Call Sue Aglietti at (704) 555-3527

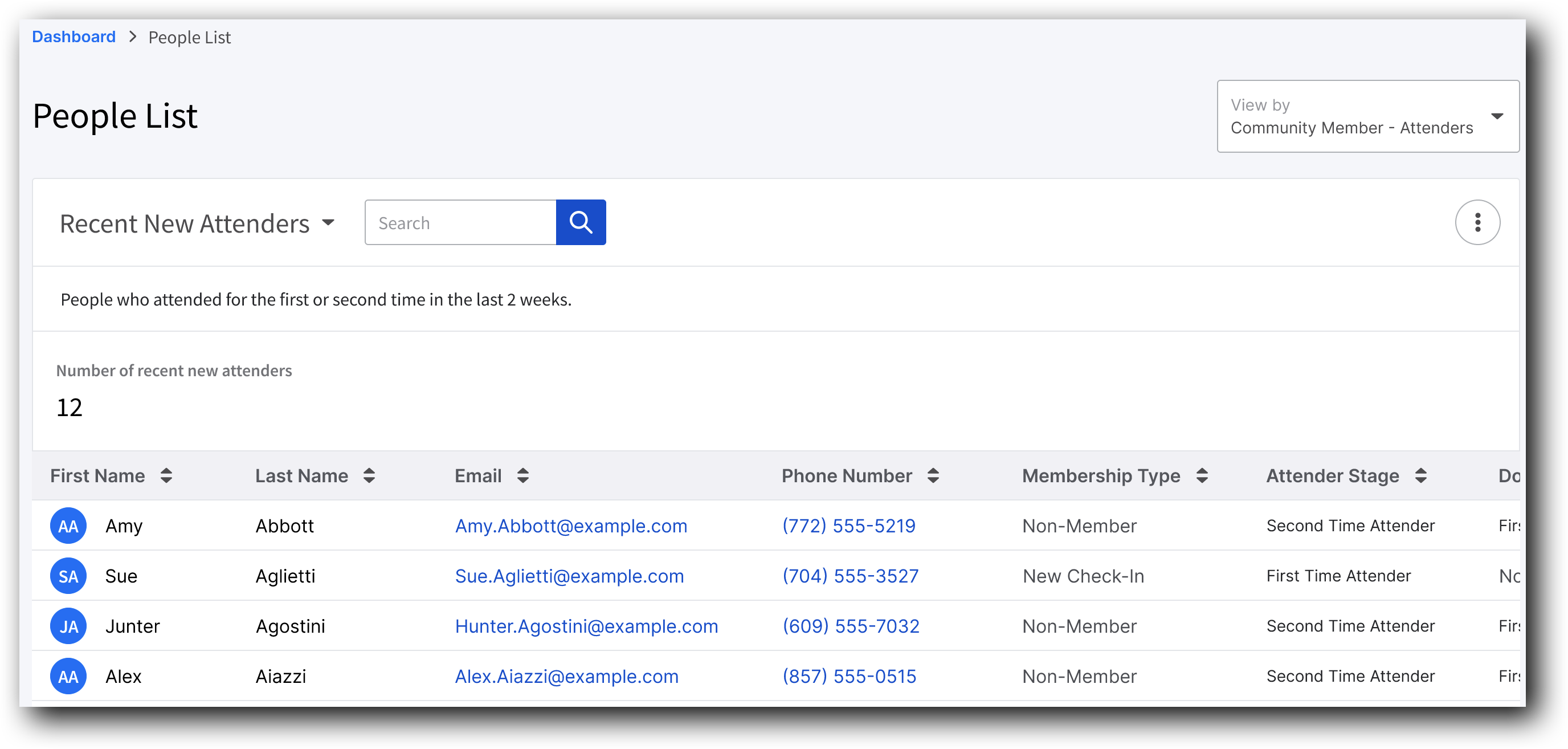point(850,576)
